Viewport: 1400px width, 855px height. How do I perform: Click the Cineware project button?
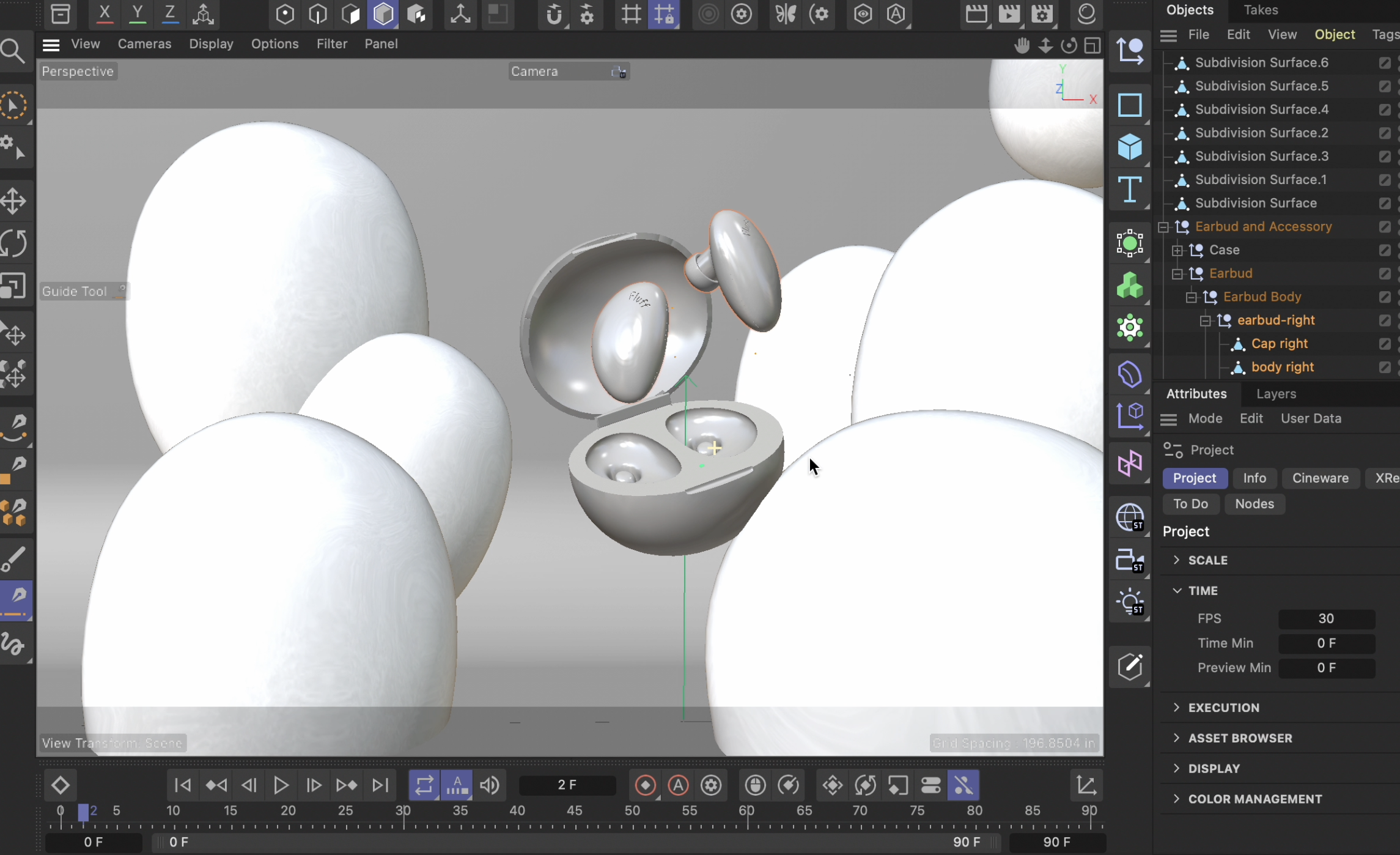point(1320,478)
